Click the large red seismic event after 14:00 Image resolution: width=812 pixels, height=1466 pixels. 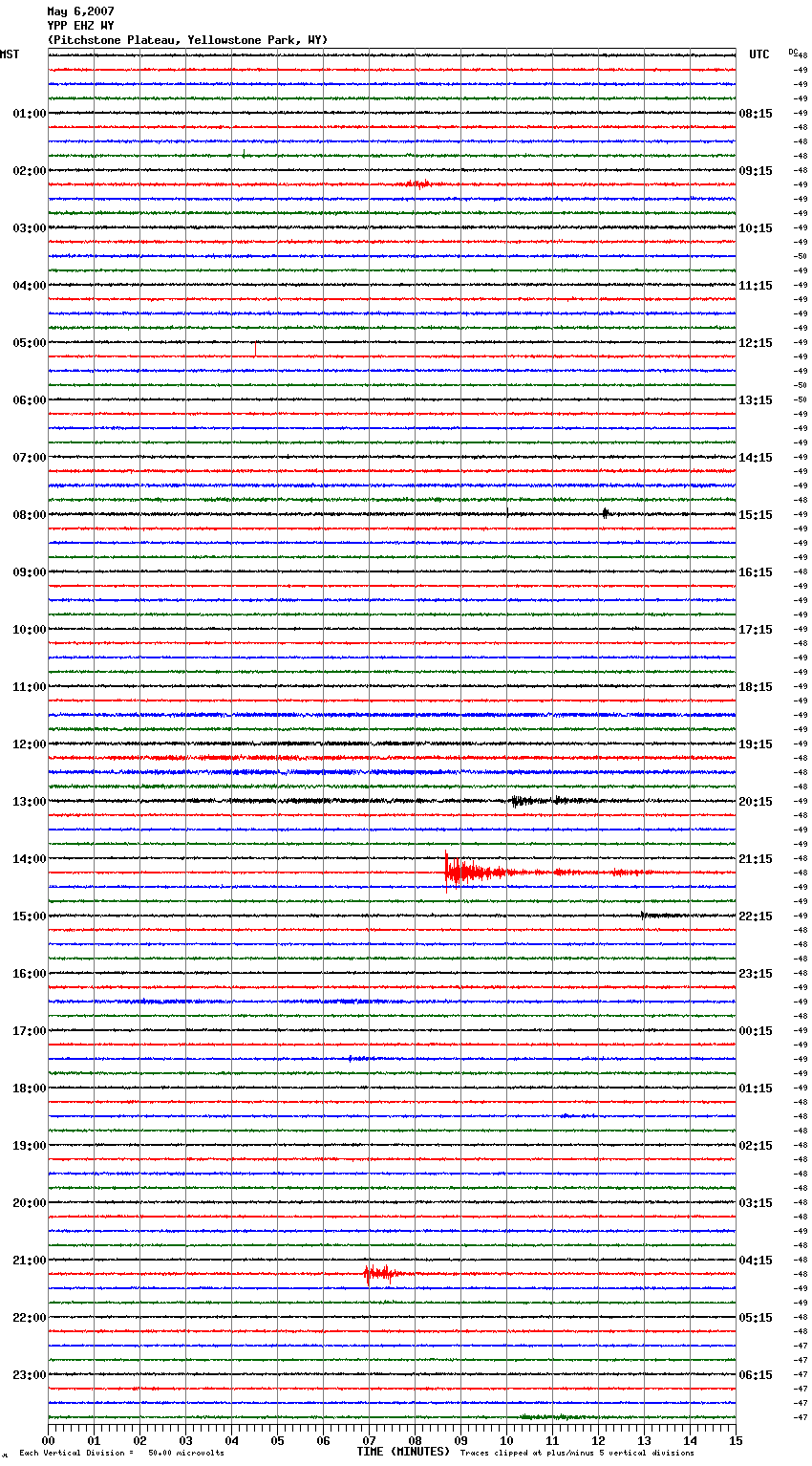[x=478, y=871]
